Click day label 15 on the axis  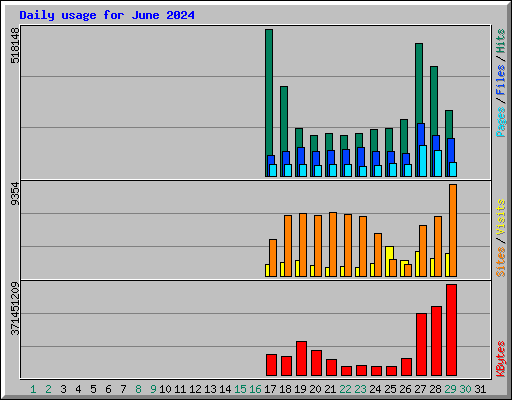click(240, 389)
